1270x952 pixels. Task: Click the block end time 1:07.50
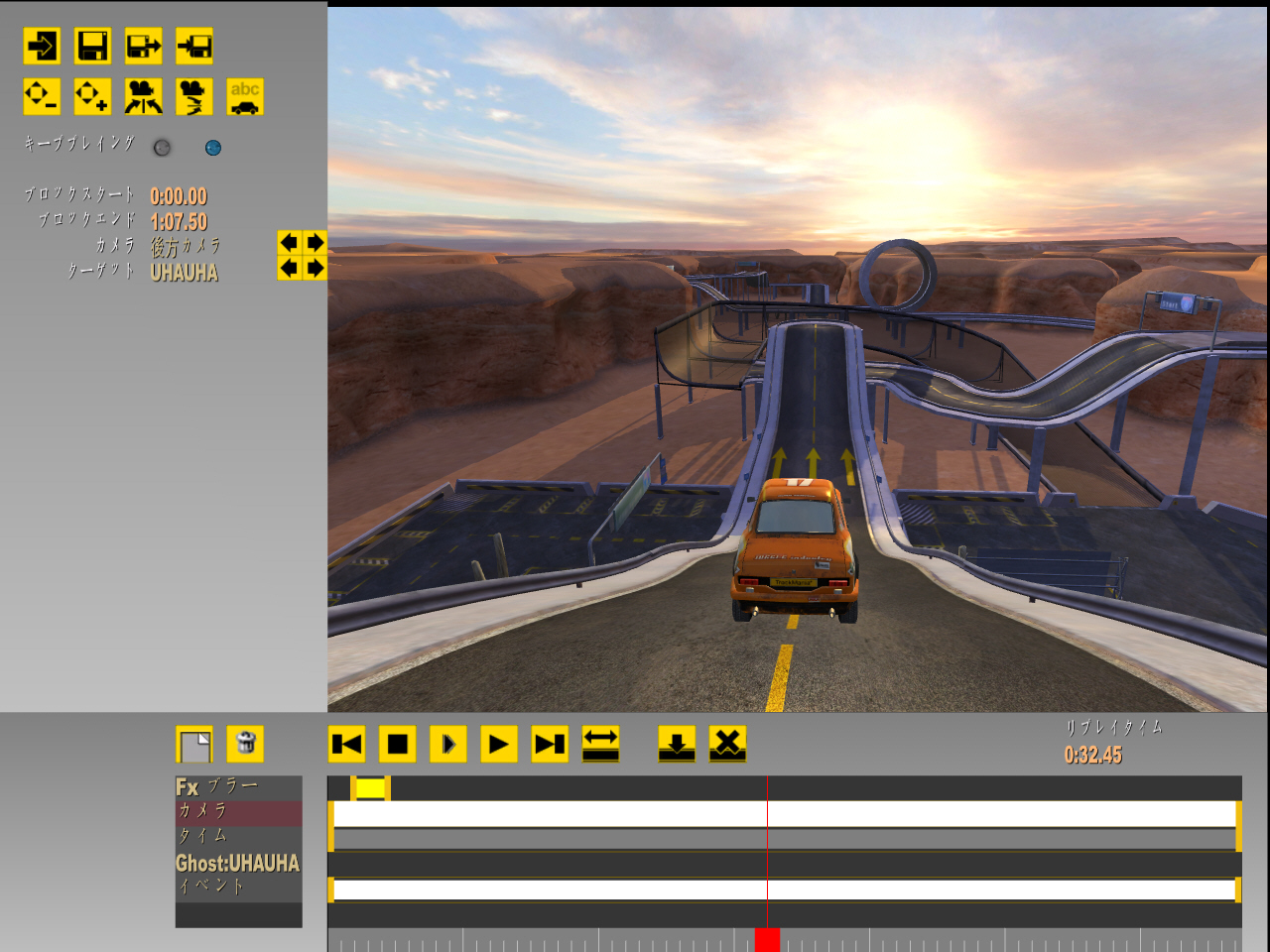[179, 221]
